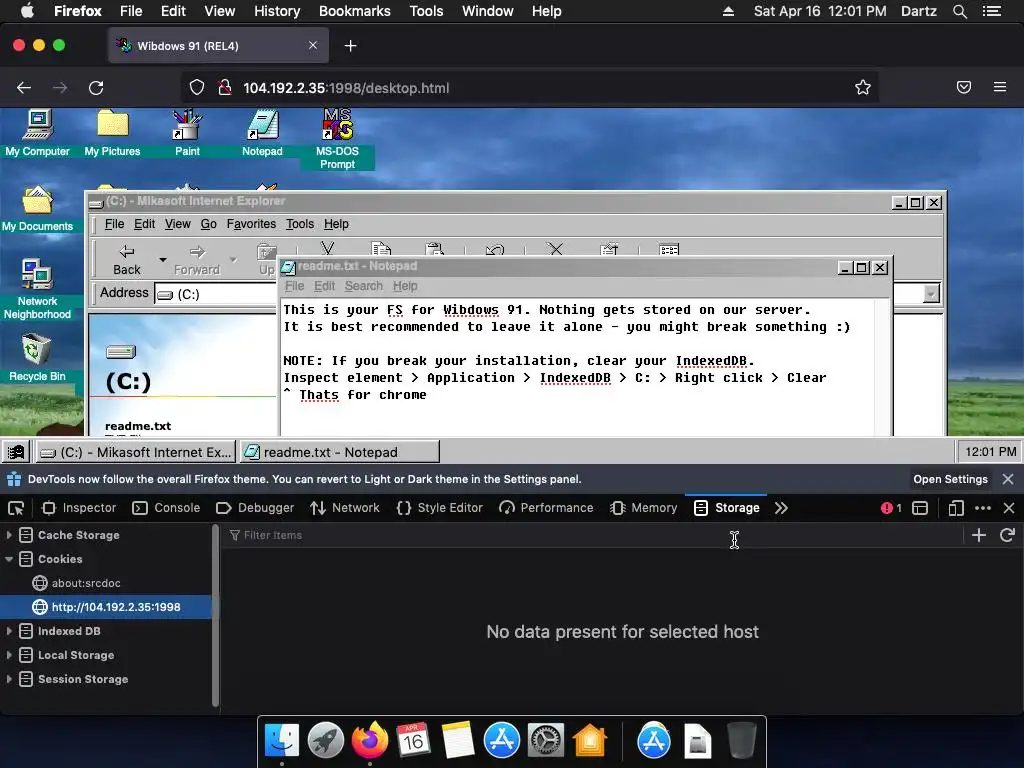Image resolution: width=1024 pixels, height=768 pixels.
Task: Reload the page in Firefox
Action: [96, 88]
